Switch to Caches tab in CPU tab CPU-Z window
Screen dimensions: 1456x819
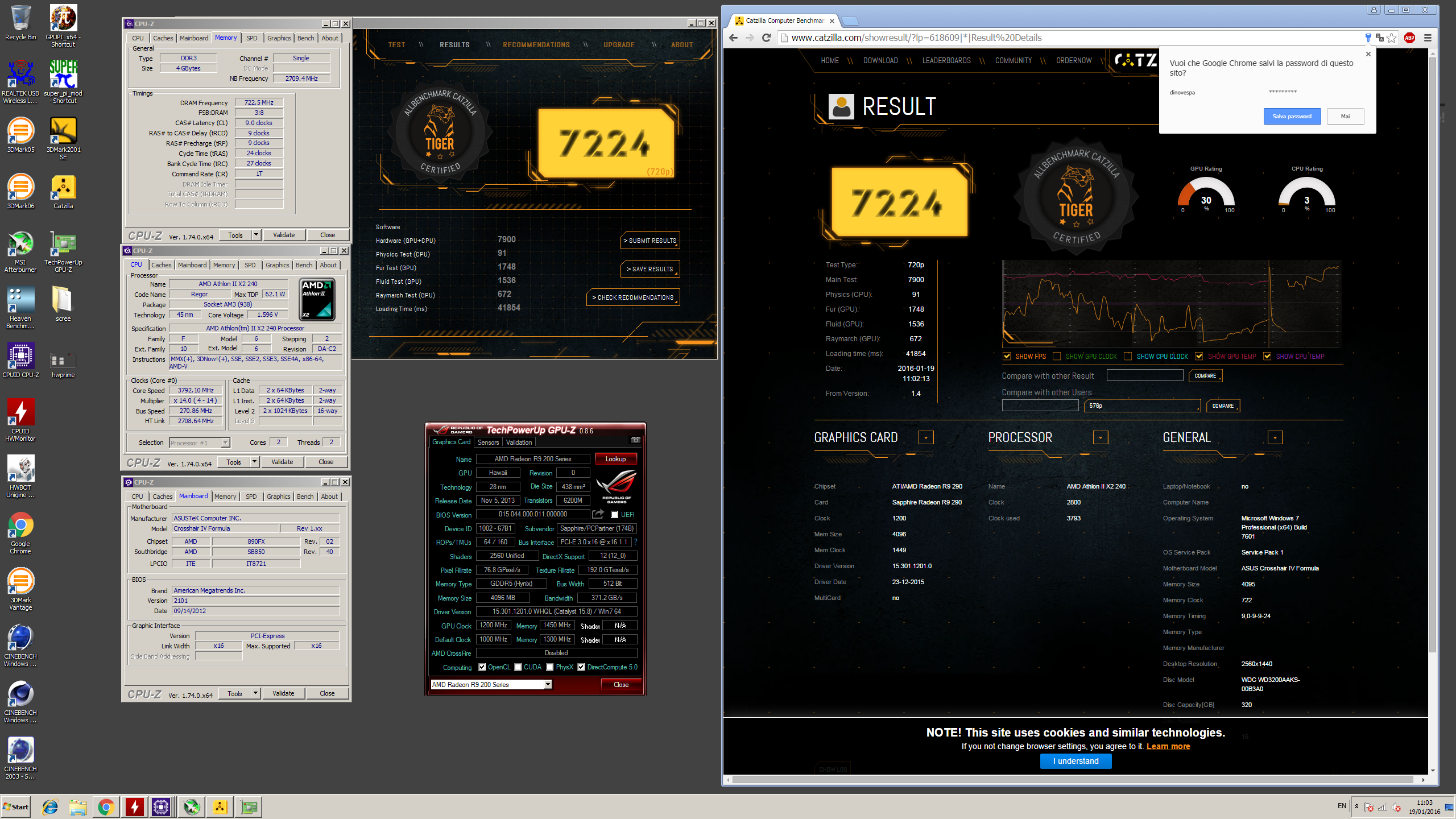161,265
